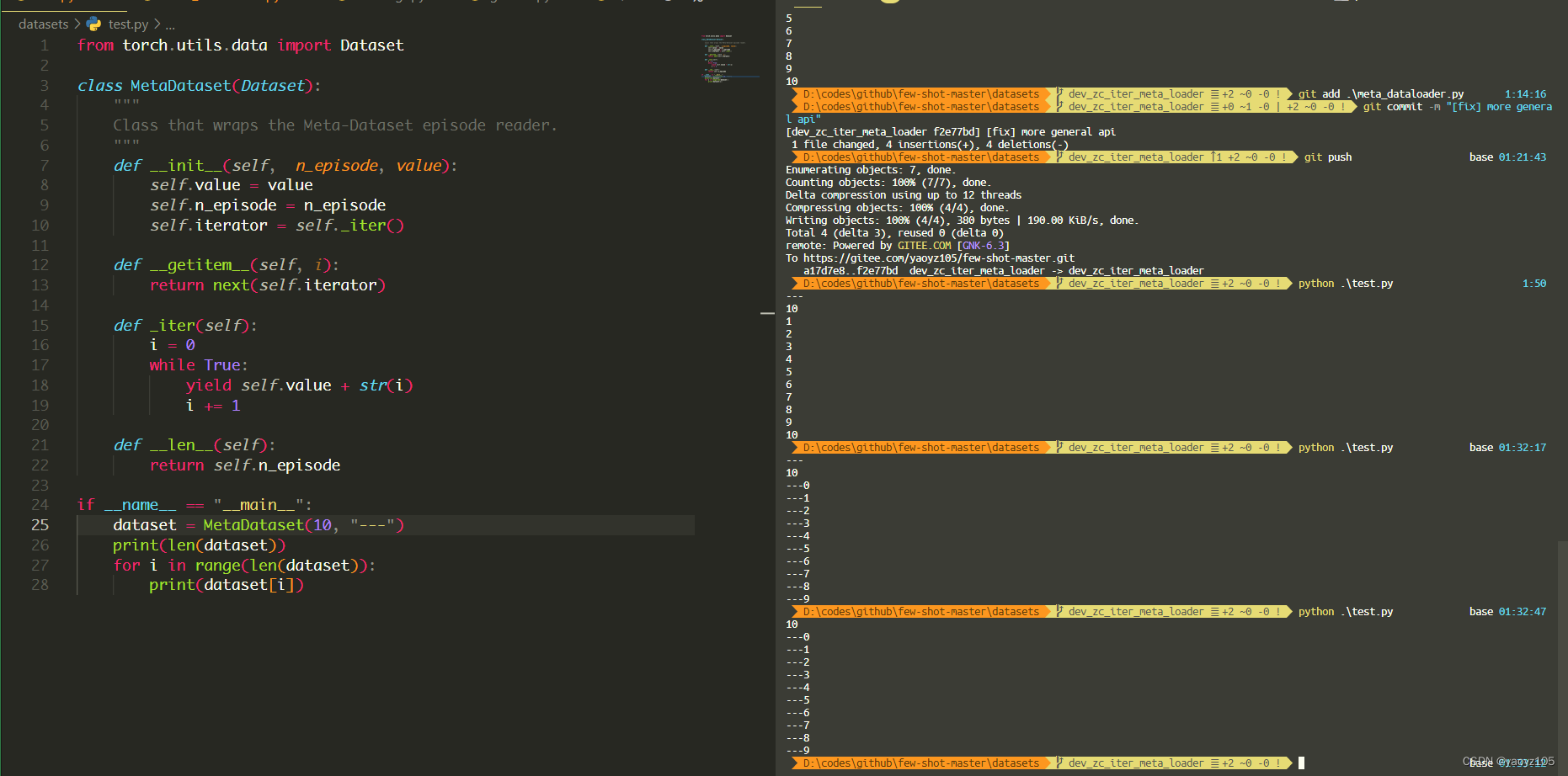Open the test.py breadcrumb dropdown
This screenshot has width=1568, height=776.
[128, 24]
